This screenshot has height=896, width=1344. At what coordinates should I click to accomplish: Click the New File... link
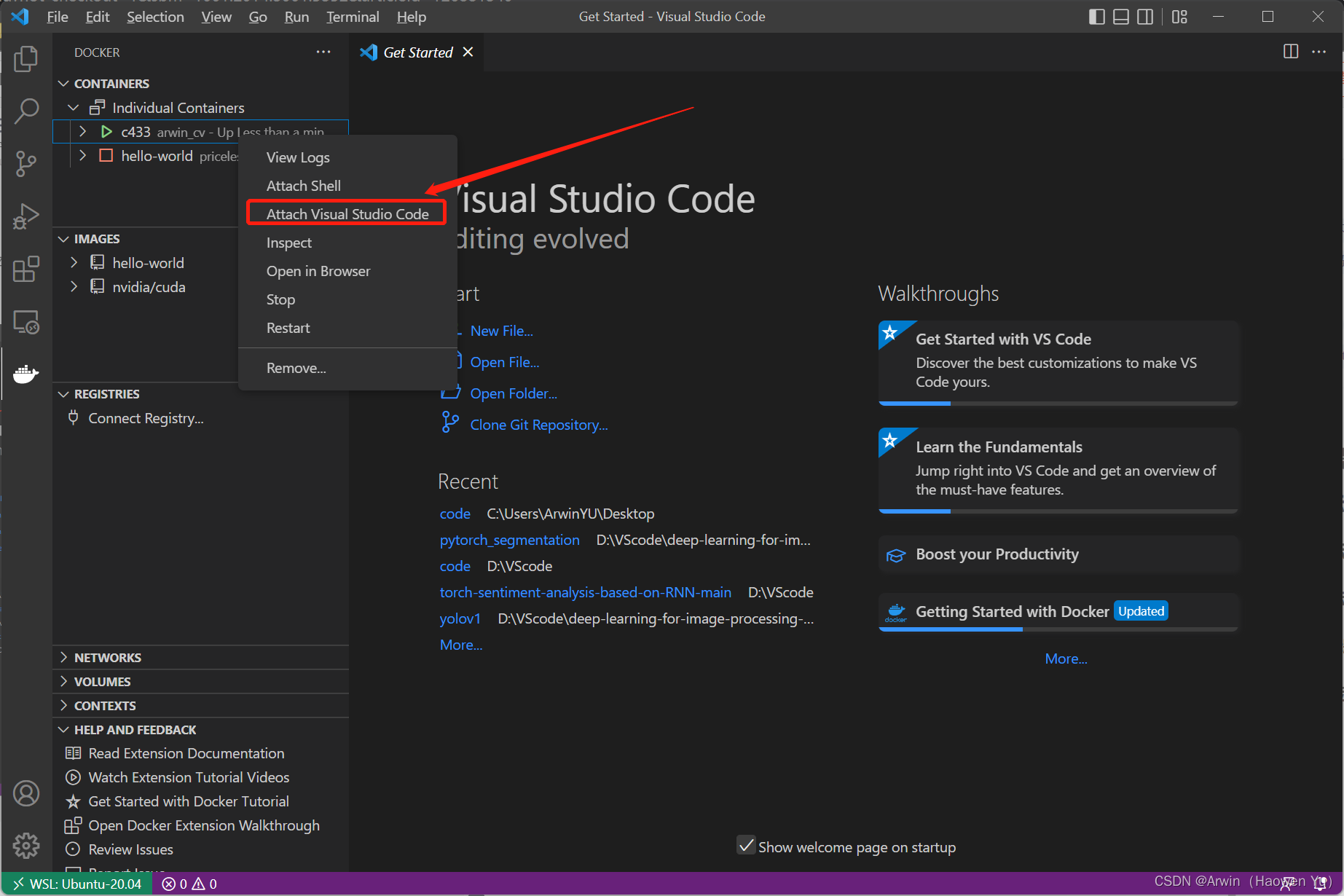[501, 331]
